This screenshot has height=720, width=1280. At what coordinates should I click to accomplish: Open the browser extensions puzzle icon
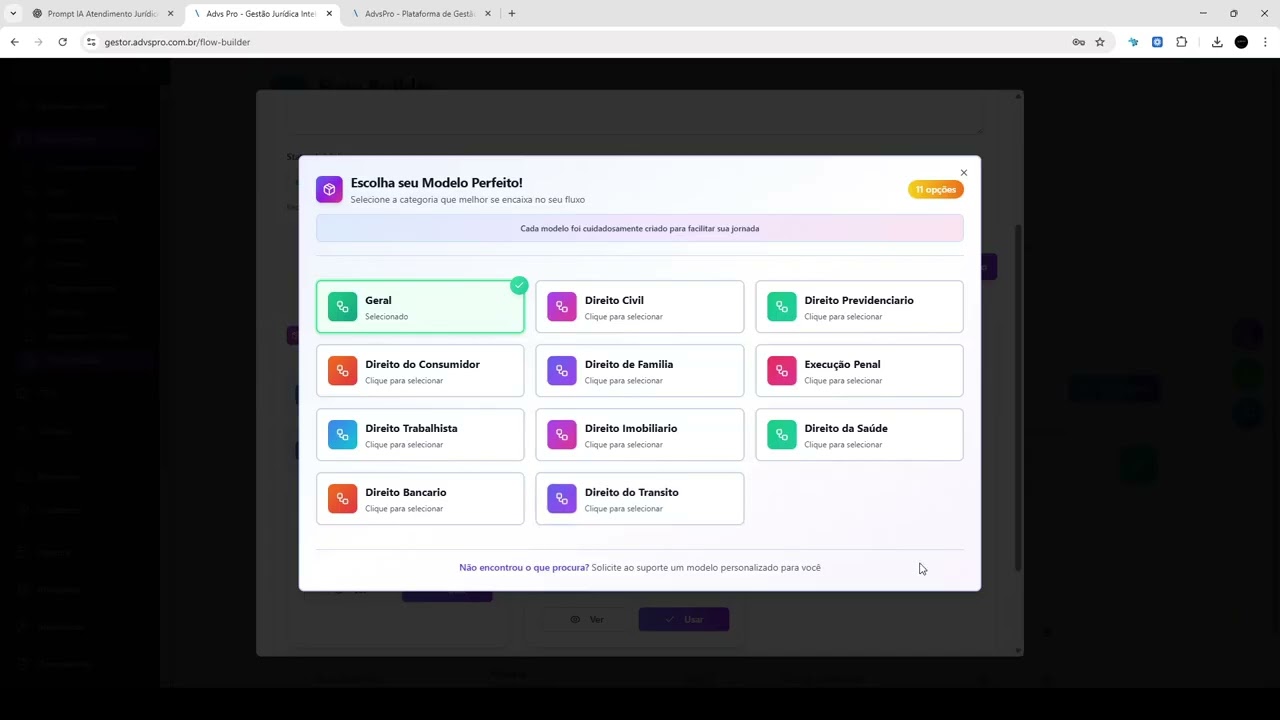point(1181,42)
